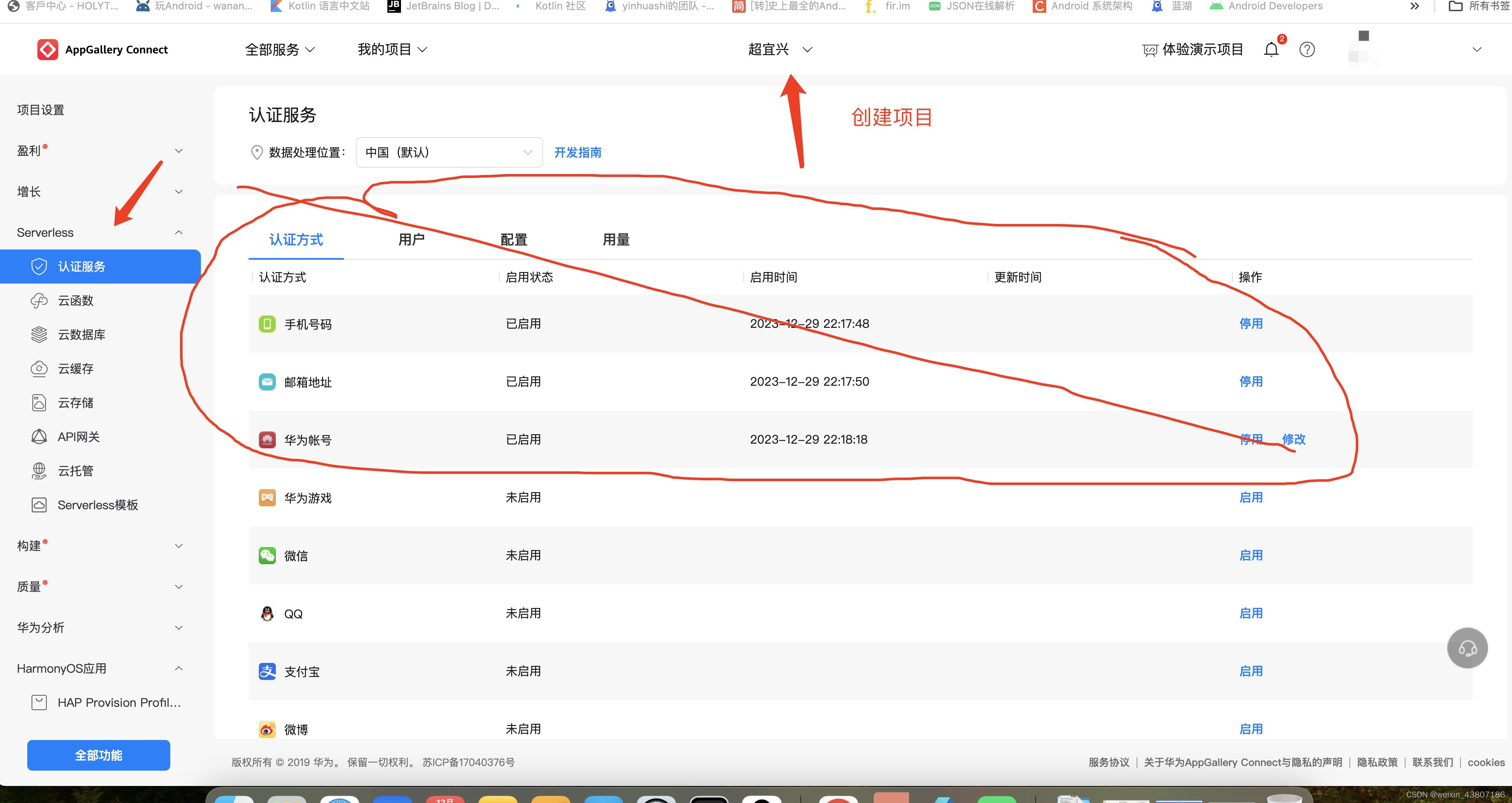Open the 隐私政策 footer link
Image resolution: width=1512 pixels, height=803 pixels.
[x=1377, y=762]
